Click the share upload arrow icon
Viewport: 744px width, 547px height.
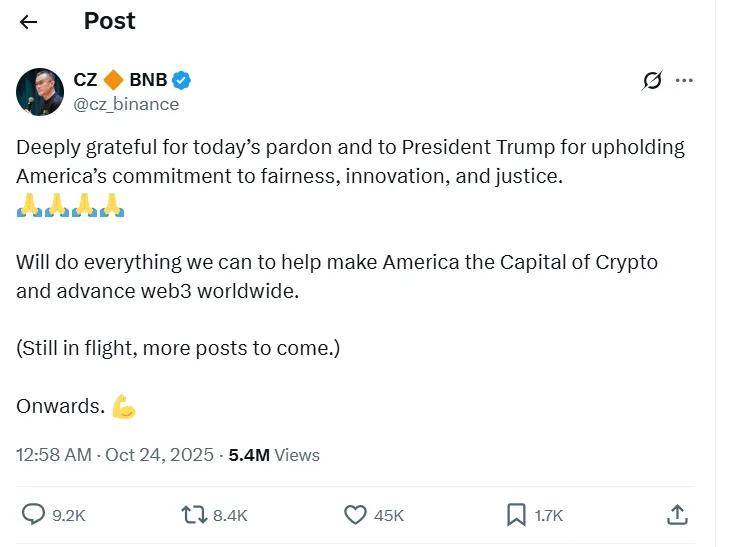677,514
